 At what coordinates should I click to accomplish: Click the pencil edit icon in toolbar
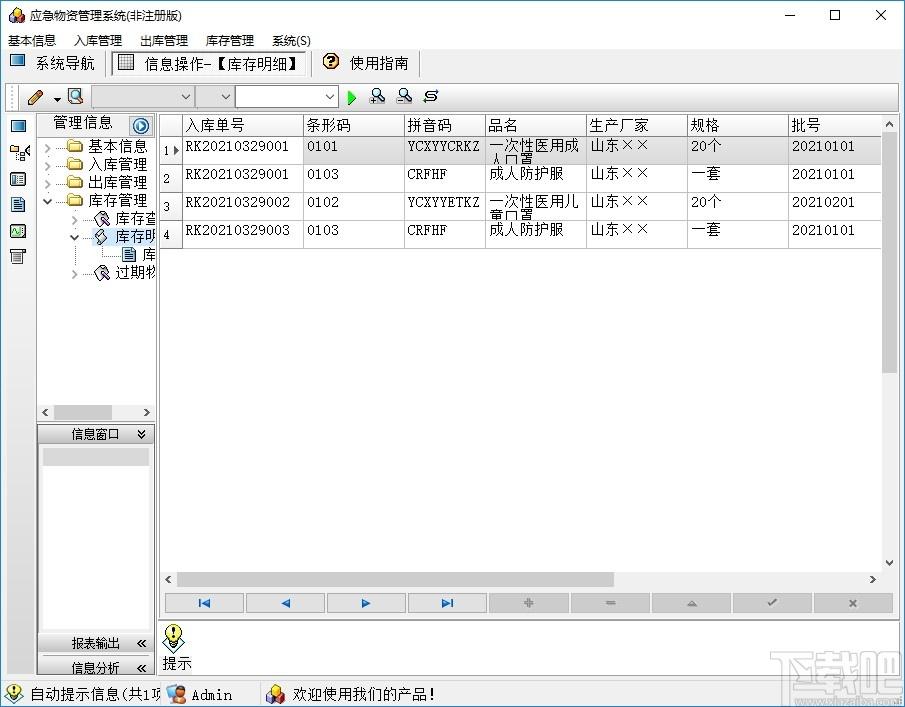(x=35, y=97)
